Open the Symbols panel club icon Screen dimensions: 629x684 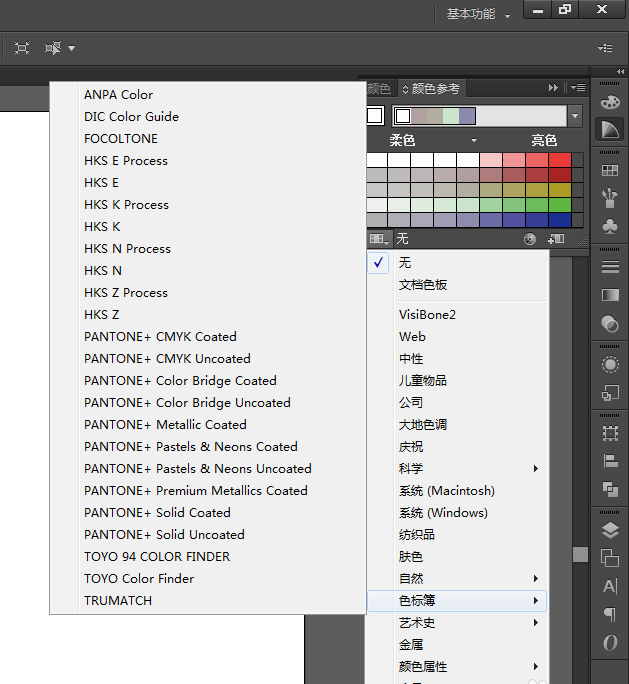tap(610, 226)
